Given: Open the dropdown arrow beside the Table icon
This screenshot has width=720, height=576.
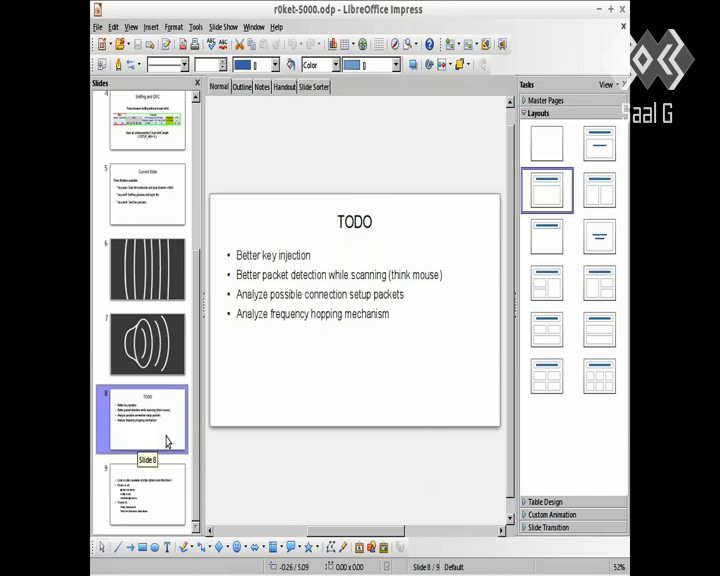Looking at the screenshot, I should tap(353, 44).
